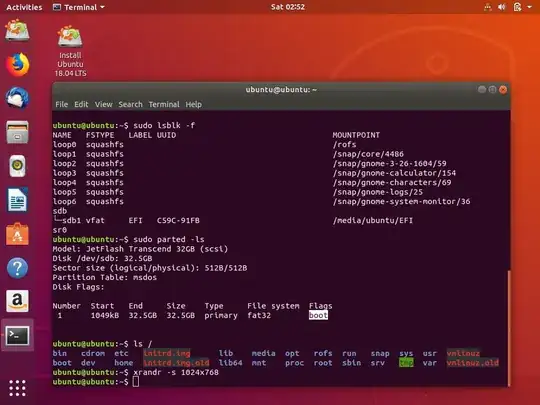The height and width of the screenshot is (405, 540).
Task: Open the Help menu in terminal
Action: coord(194,104)
